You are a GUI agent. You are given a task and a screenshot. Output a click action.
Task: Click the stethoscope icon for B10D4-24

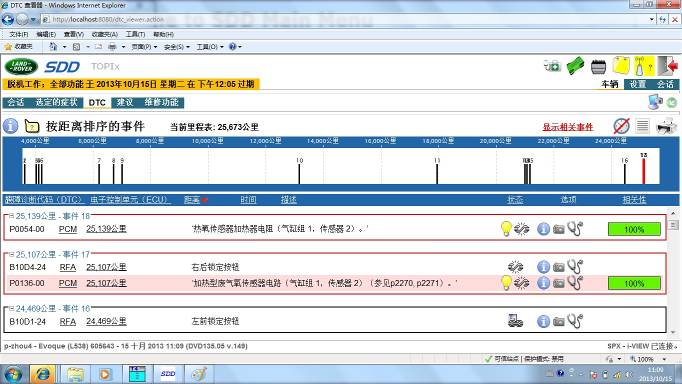click(x=575, y=267)
